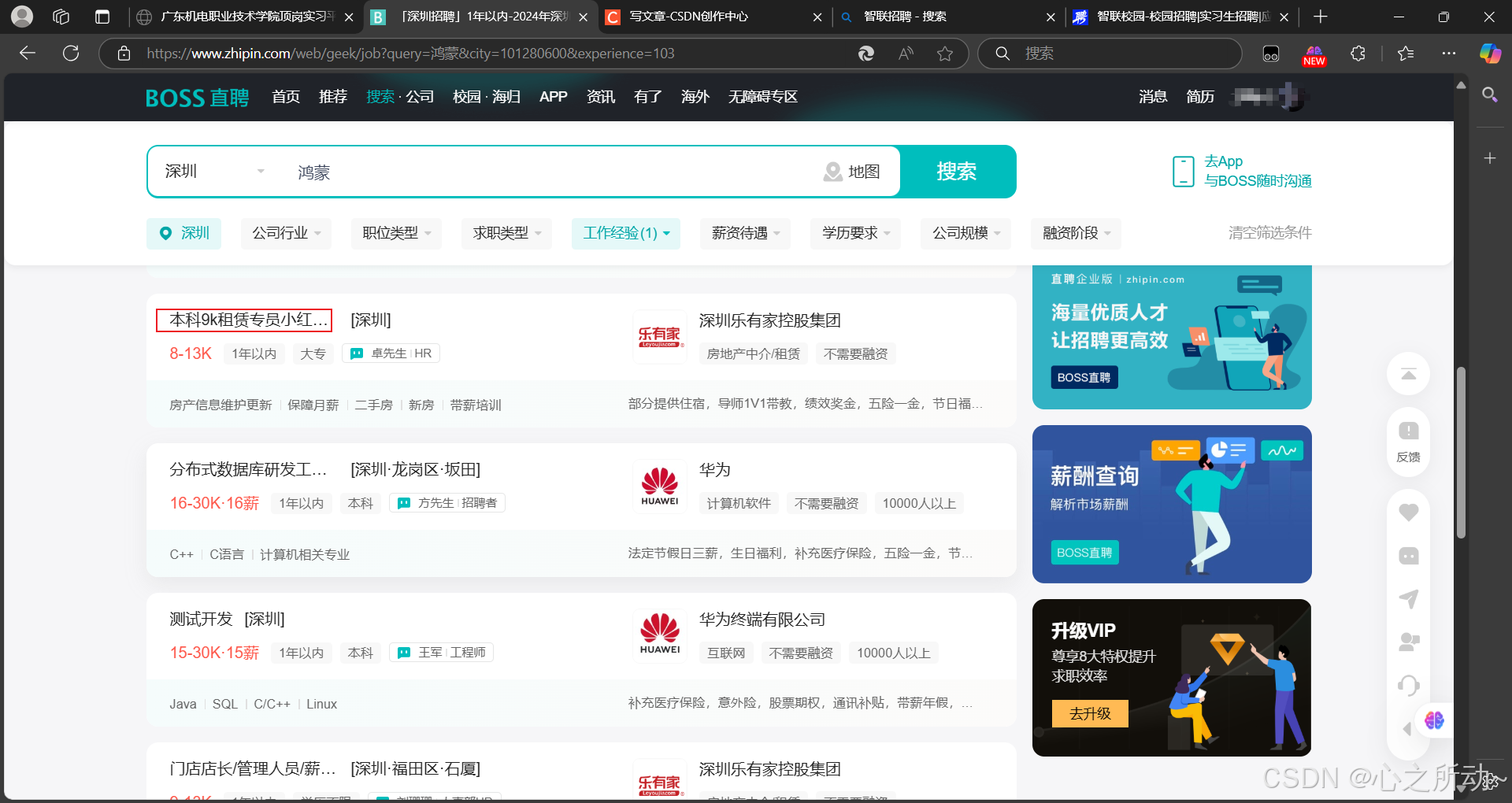Click the 地图 map pin icon
The height and width of the screenshot is (803, 1512).
coord(832,172)
